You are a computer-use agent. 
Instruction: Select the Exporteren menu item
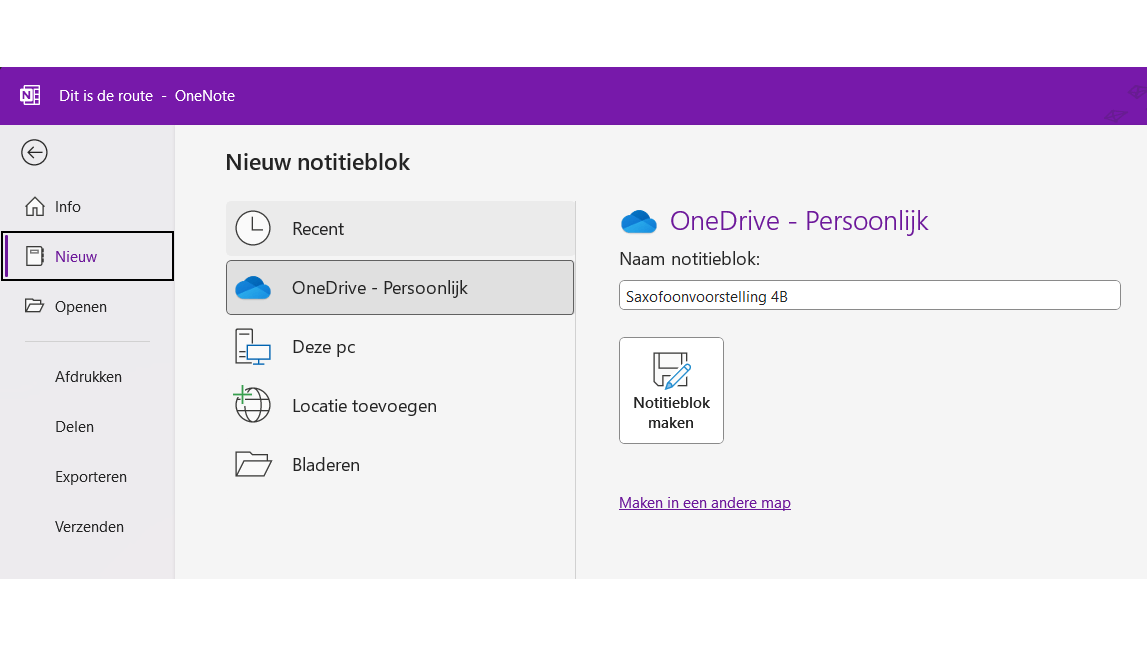[x=91, y=477]
